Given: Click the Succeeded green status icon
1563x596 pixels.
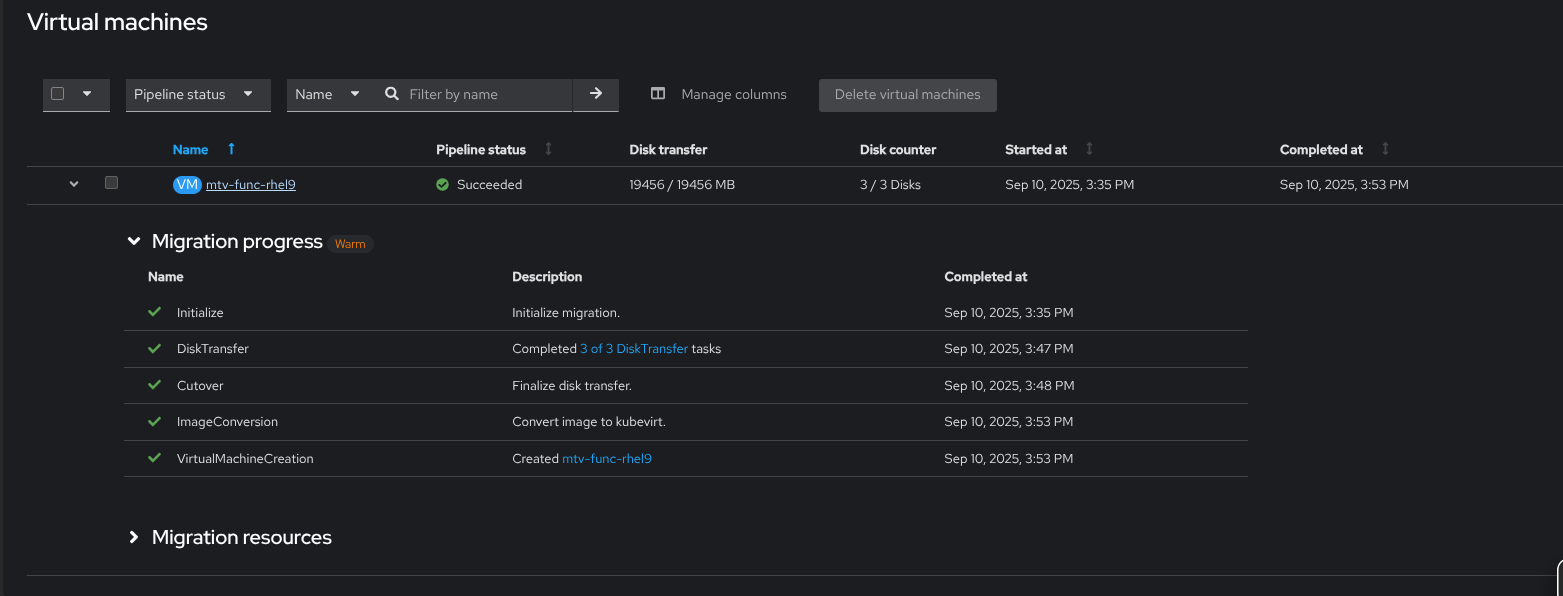Looking at the screenshot, I should (x=442, y=185).
